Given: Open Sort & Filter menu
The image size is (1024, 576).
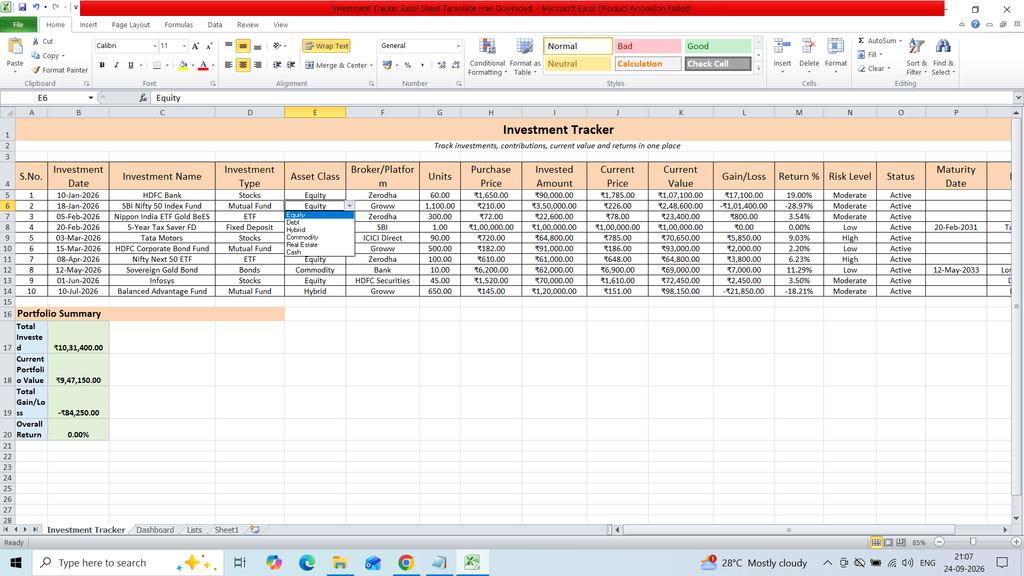Looking at the screenshot, I should 916,57.
